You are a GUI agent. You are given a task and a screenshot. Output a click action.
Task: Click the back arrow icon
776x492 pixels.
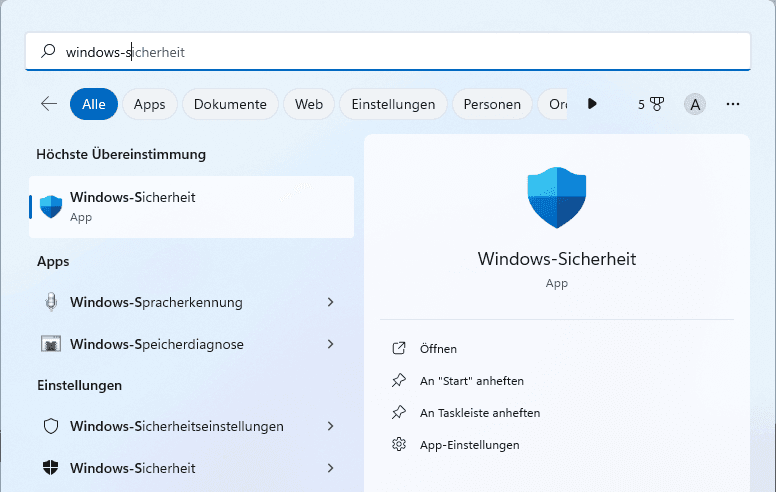pos(48,104)
